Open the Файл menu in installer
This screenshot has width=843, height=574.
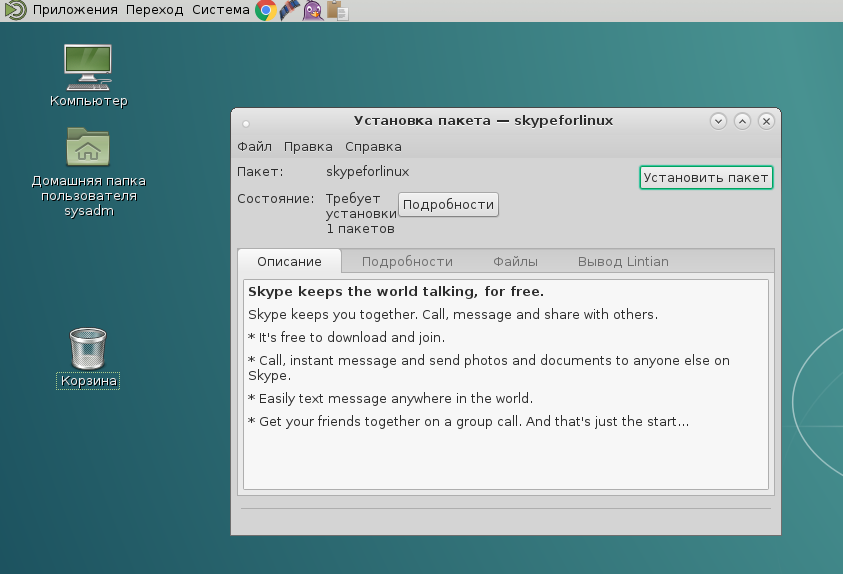click(254, 147)
